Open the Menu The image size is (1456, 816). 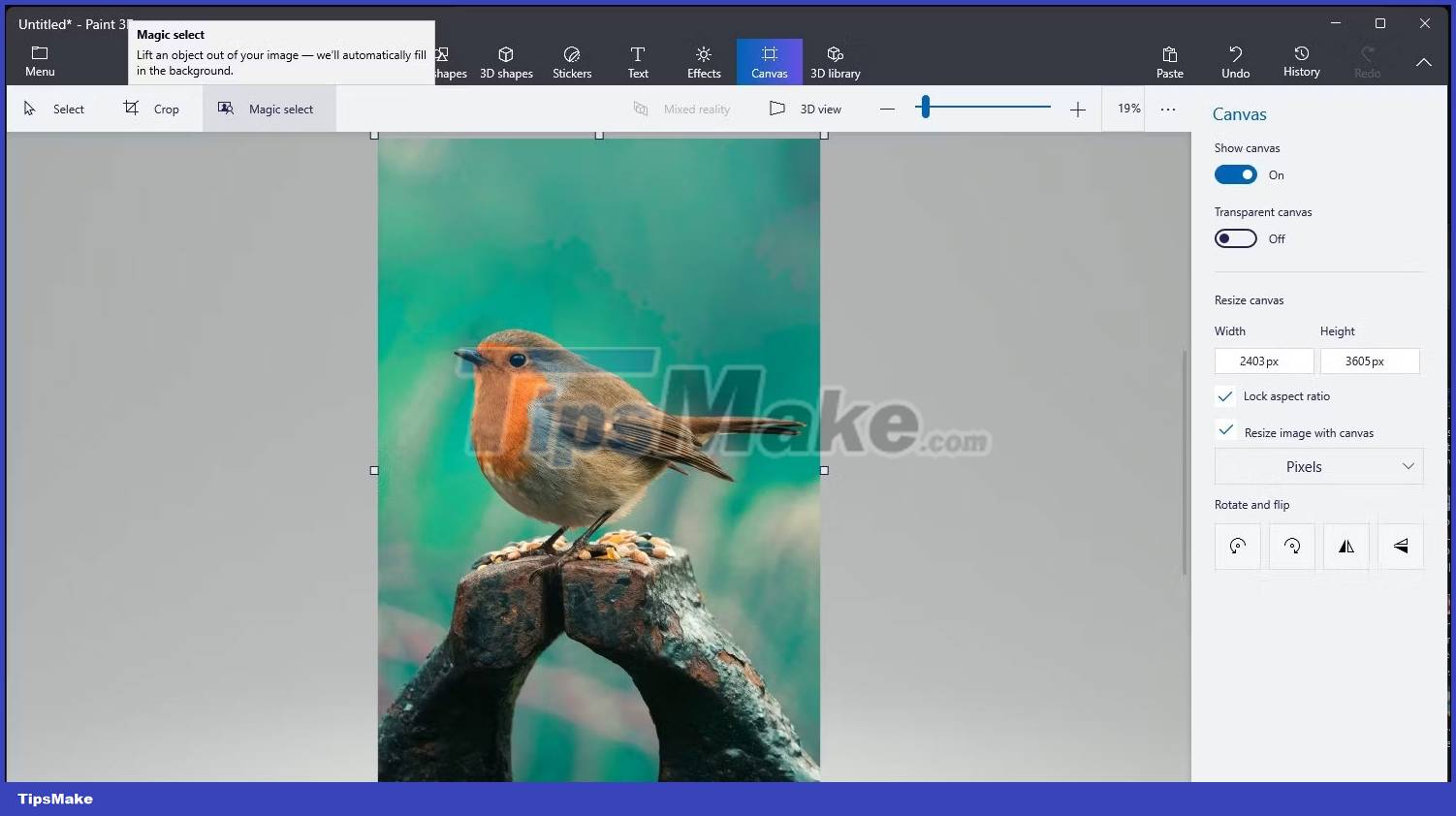[x=39, y=60]
